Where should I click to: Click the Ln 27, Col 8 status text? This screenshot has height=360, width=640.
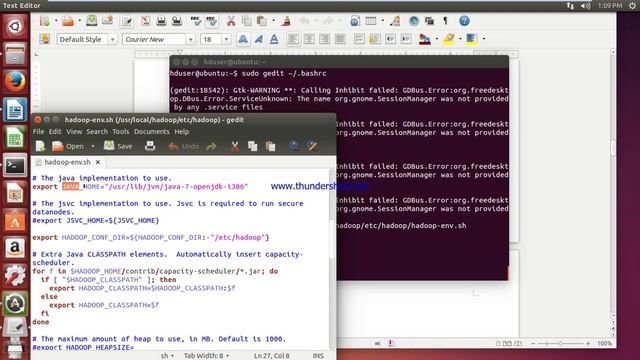pyautogui.click(x=271, y=356)
